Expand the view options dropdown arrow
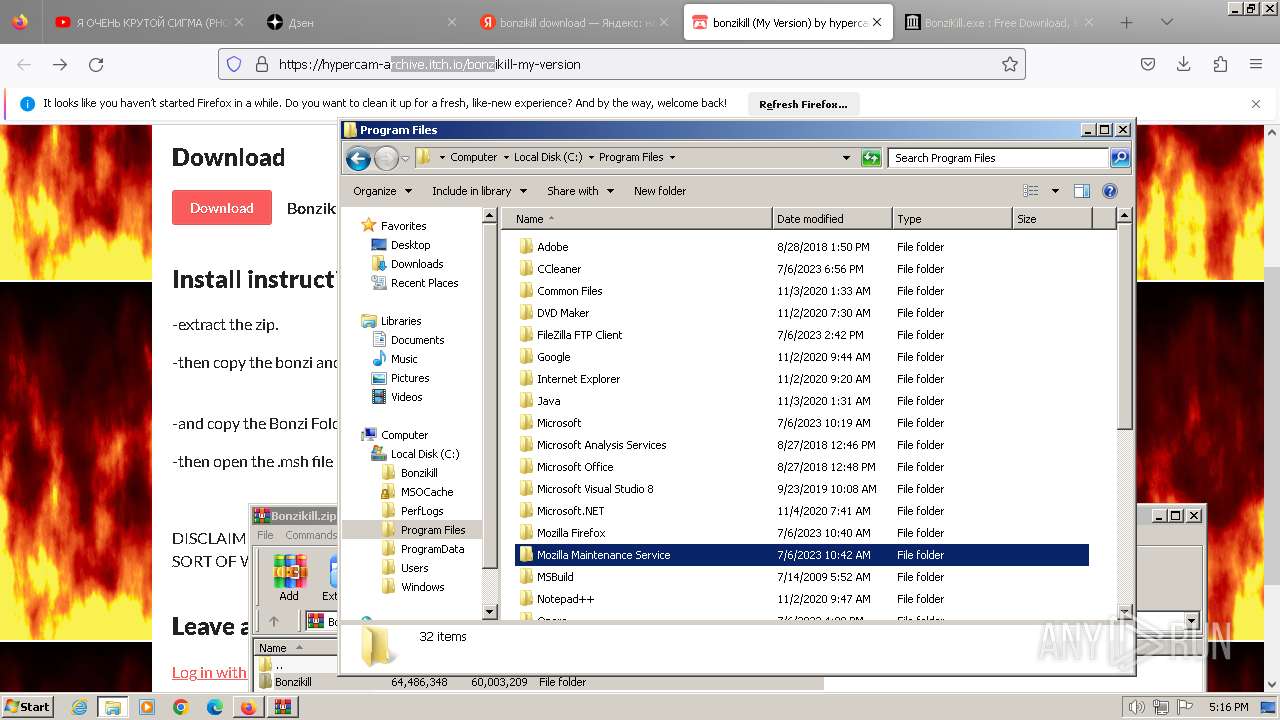The height and width of the screenshot is (720, 1280). (x=1054, y=191)
